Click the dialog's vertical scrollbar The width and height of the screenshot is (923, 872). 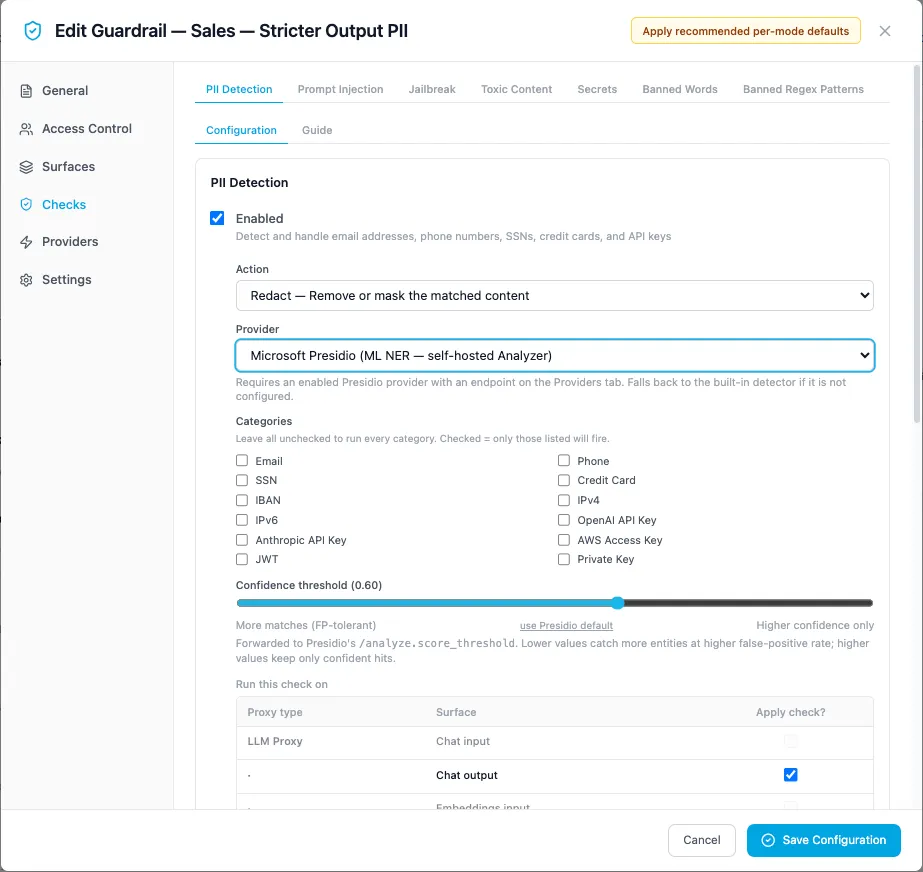[x=917, y=244]
